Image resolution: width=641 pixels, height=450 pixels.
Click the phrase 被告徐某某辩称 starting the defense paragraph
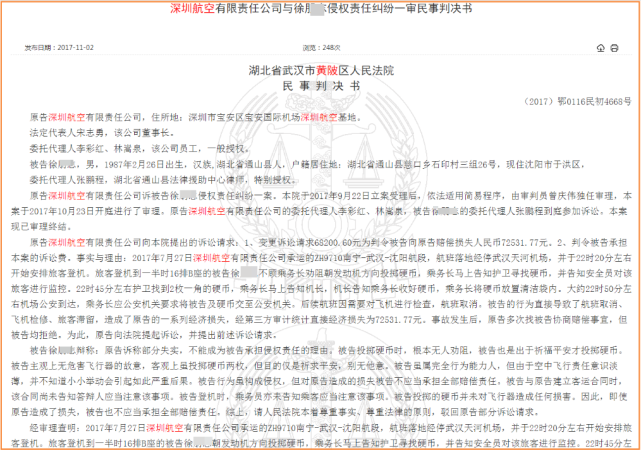62,350
